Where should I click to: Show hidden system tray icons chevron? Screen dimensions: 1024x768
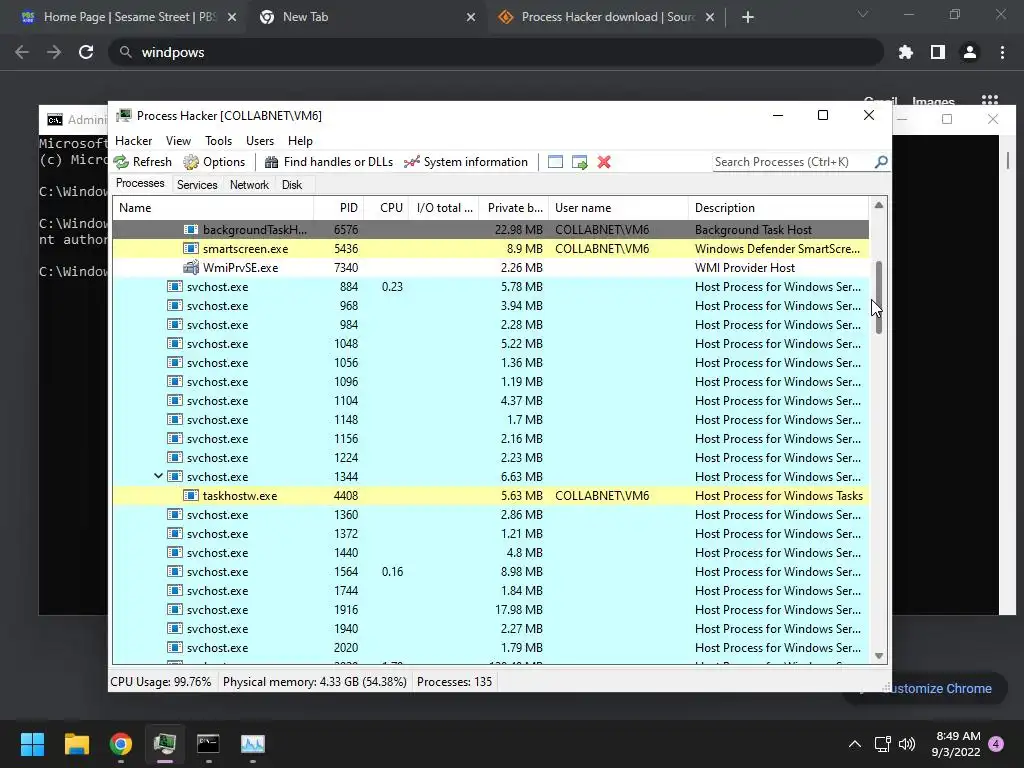pyautogui.click(x=854, y=744)
